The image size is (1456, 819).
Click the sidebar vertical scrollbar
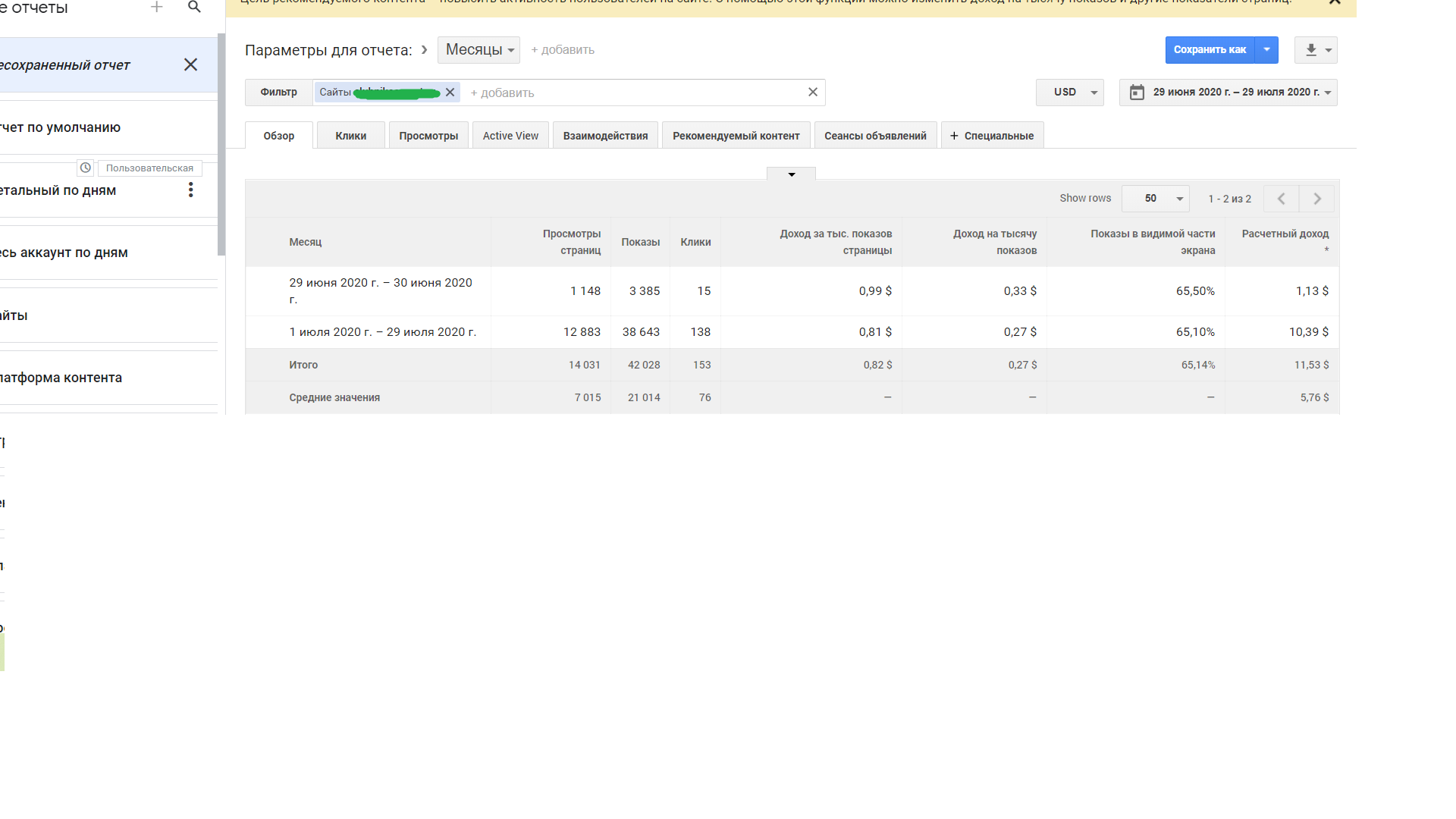tap(221, 144)
